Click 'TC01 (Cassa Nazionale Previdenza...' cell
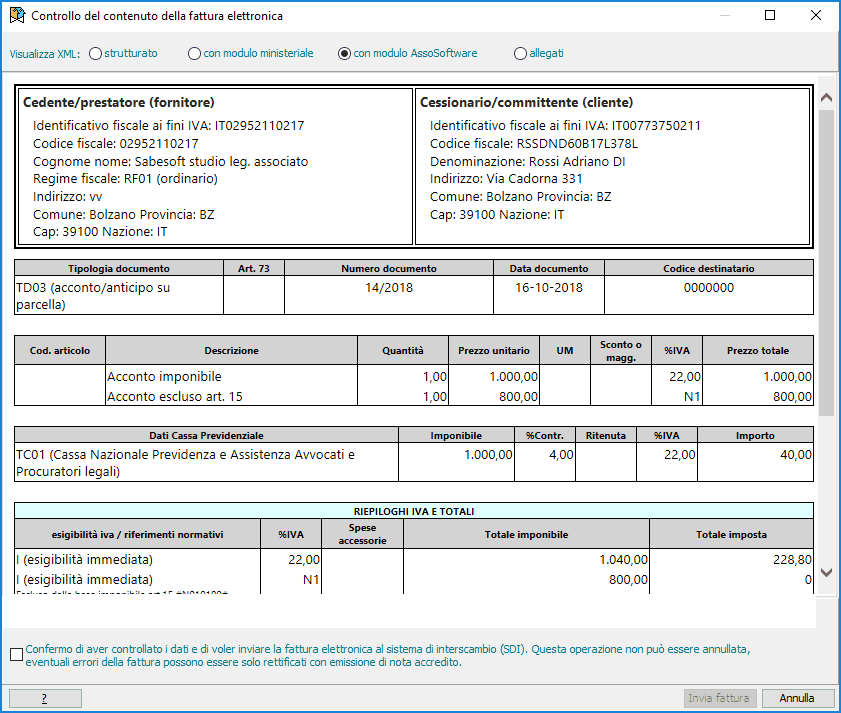 pos(206,463)
